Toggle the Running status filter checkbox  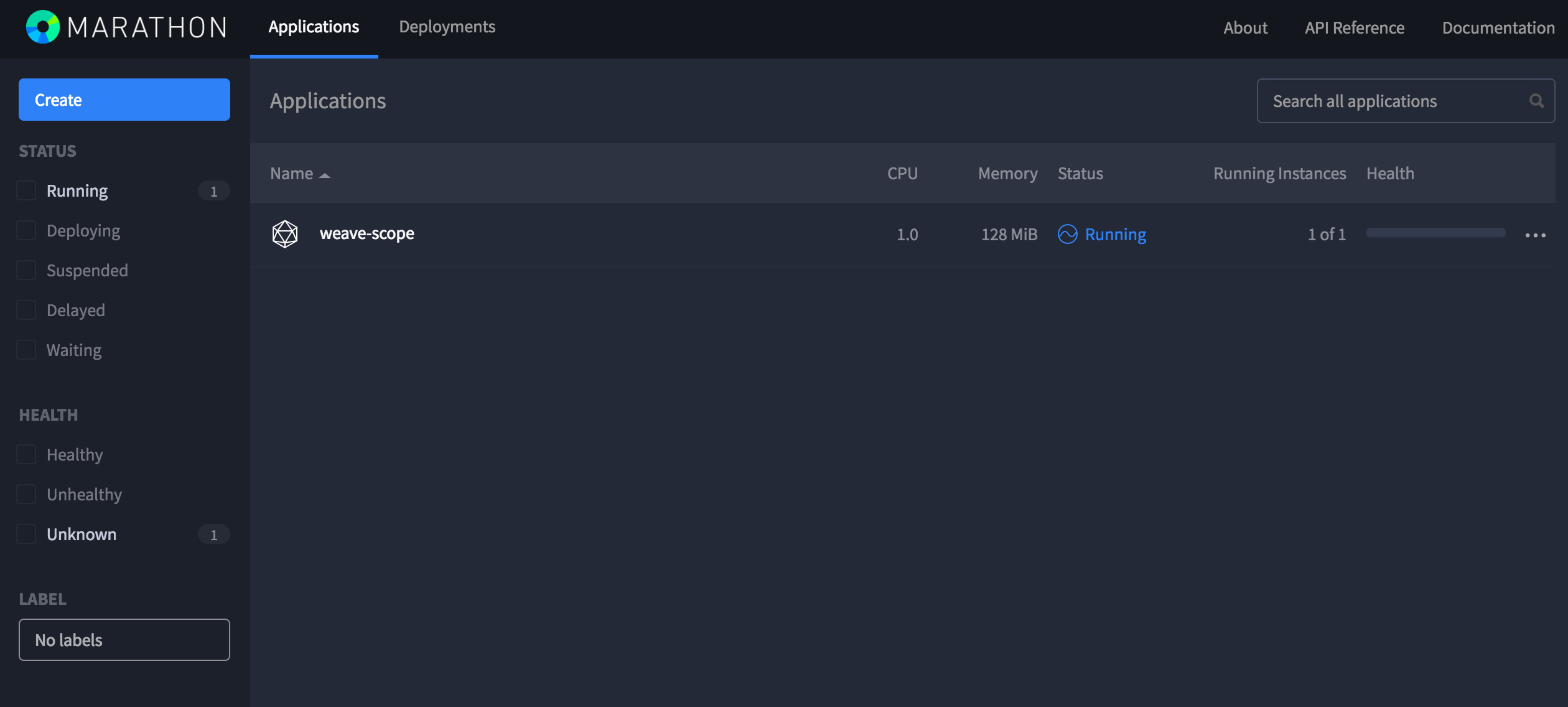pos(26,190)
